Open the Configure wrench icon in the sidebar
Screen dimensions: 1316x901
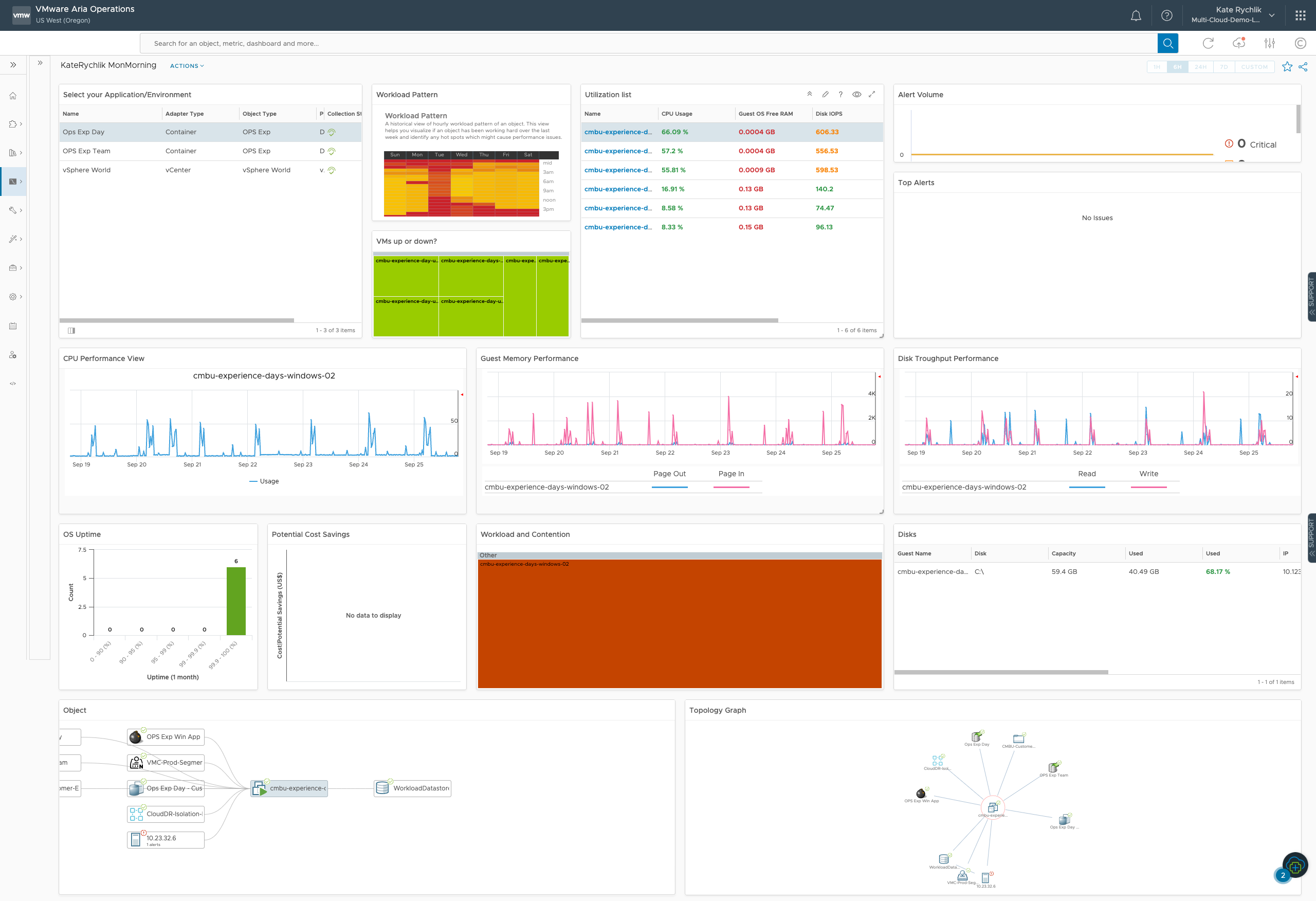tap(12, 210)
